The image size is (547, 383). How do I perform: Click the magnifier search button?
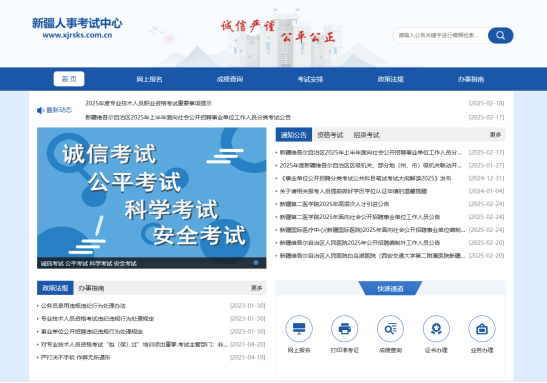click(500, 35)
